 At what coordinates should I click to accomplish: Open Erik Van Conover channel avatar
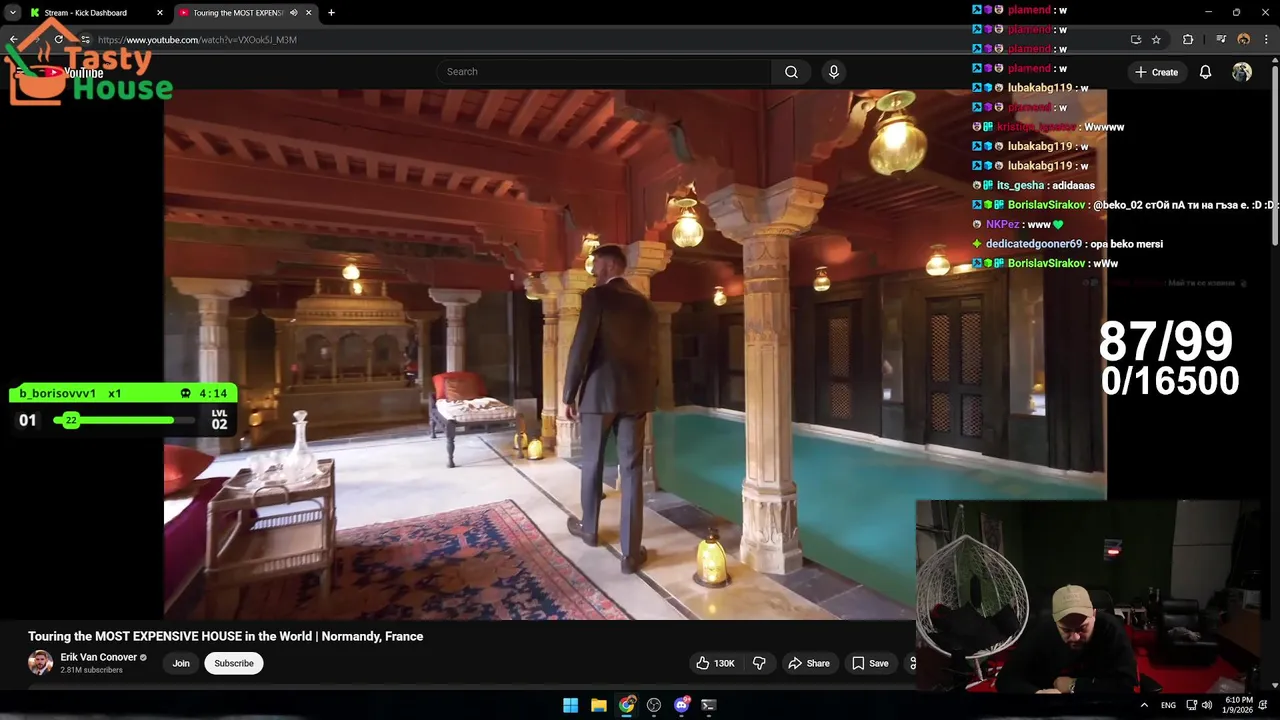(40, 663)
